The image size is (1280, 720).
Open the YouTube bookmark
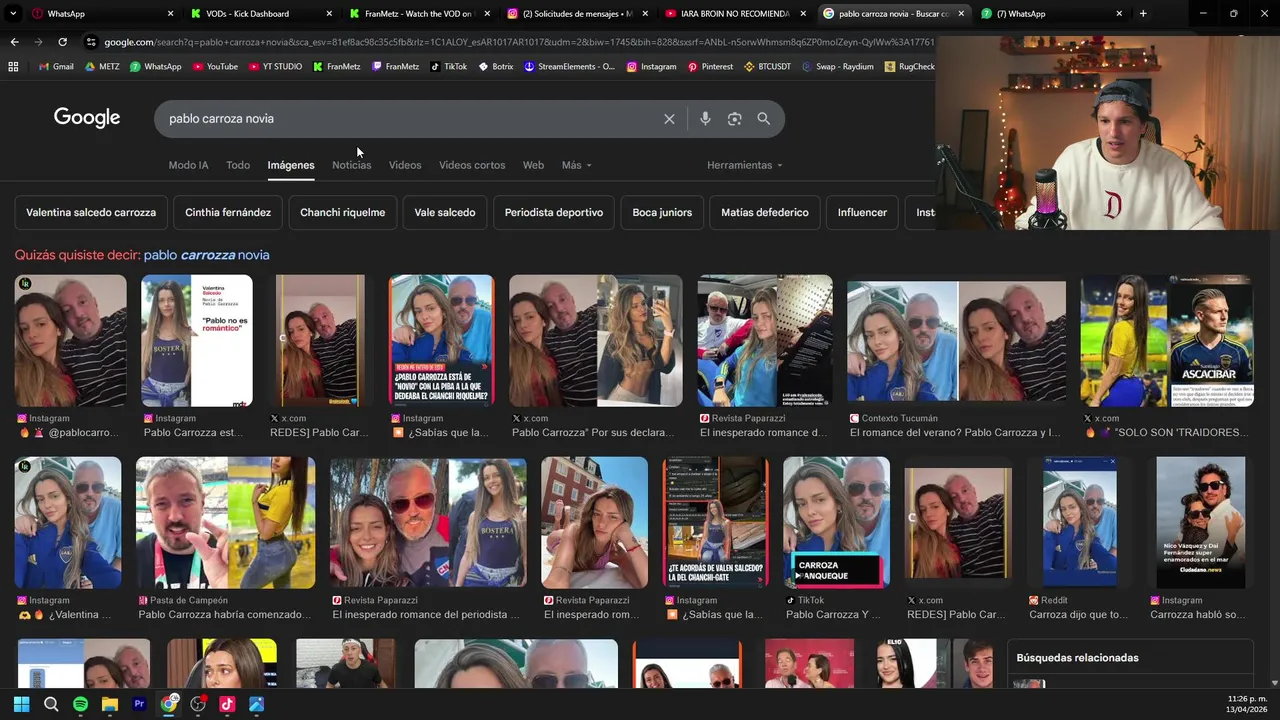pyautogui.click(x=215, y=67)
